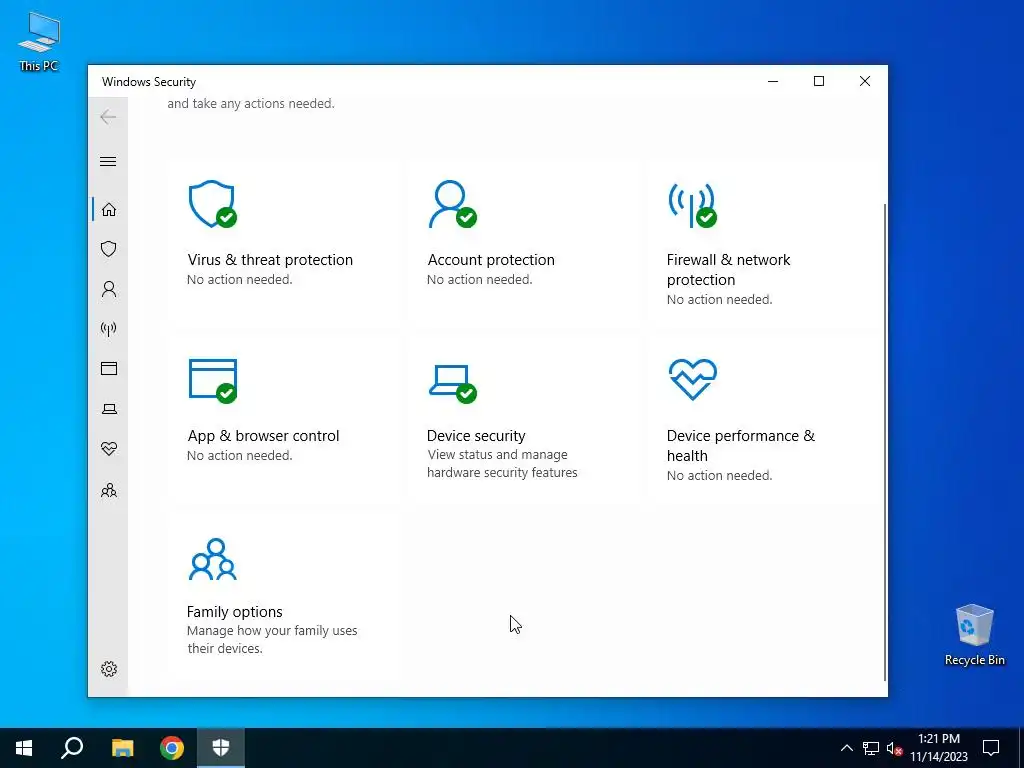Open the clock showing 1:21 PM
This screenshot has height=768, width=1024.
pyautogui.click(x=939, y=748)
